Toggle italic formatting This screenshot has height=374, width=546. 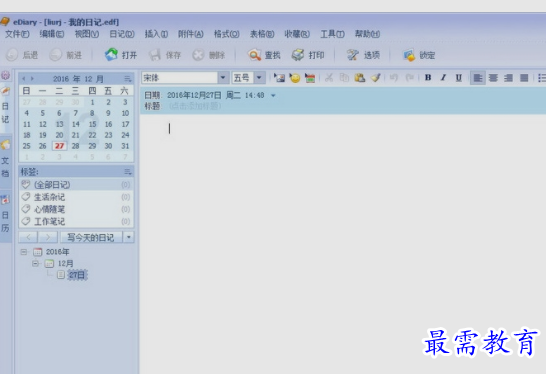(443, 78)
